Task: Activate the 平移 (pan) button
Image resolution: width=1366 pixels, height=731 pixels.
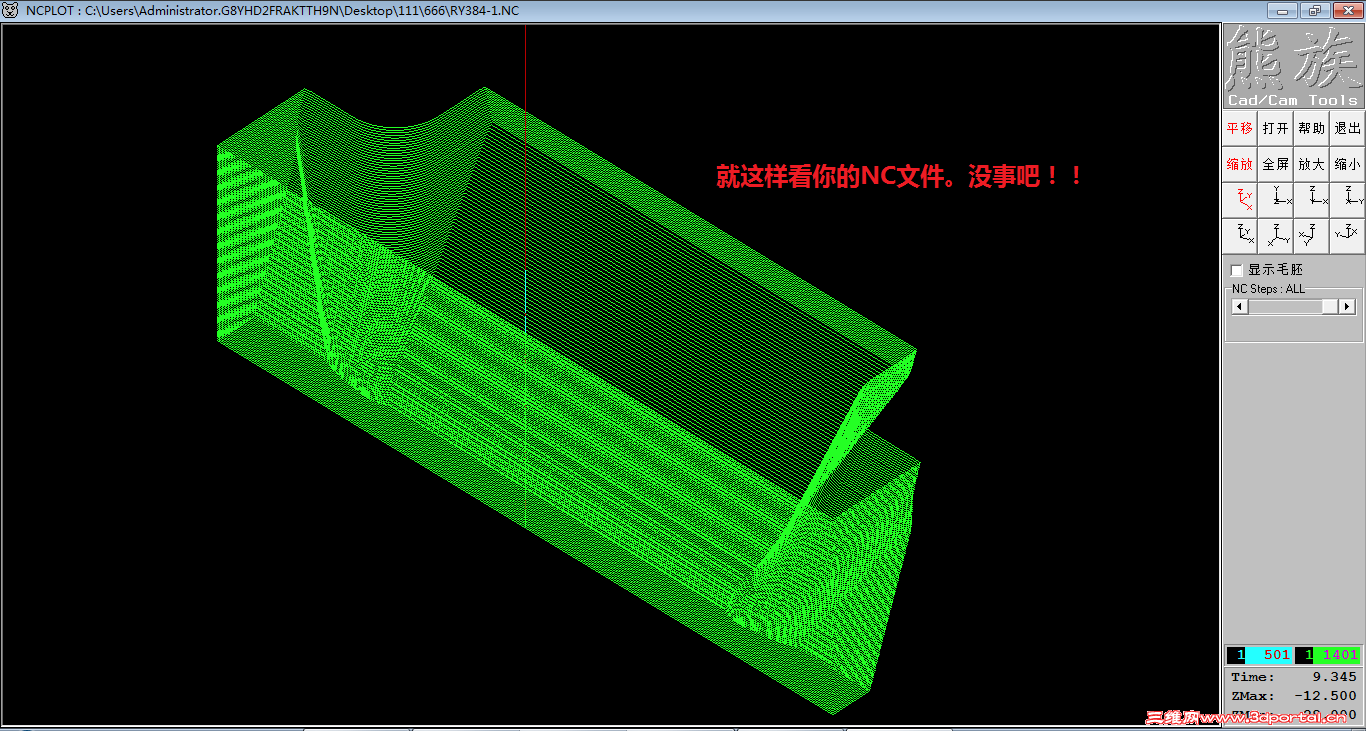Action: click(1240, 128)
